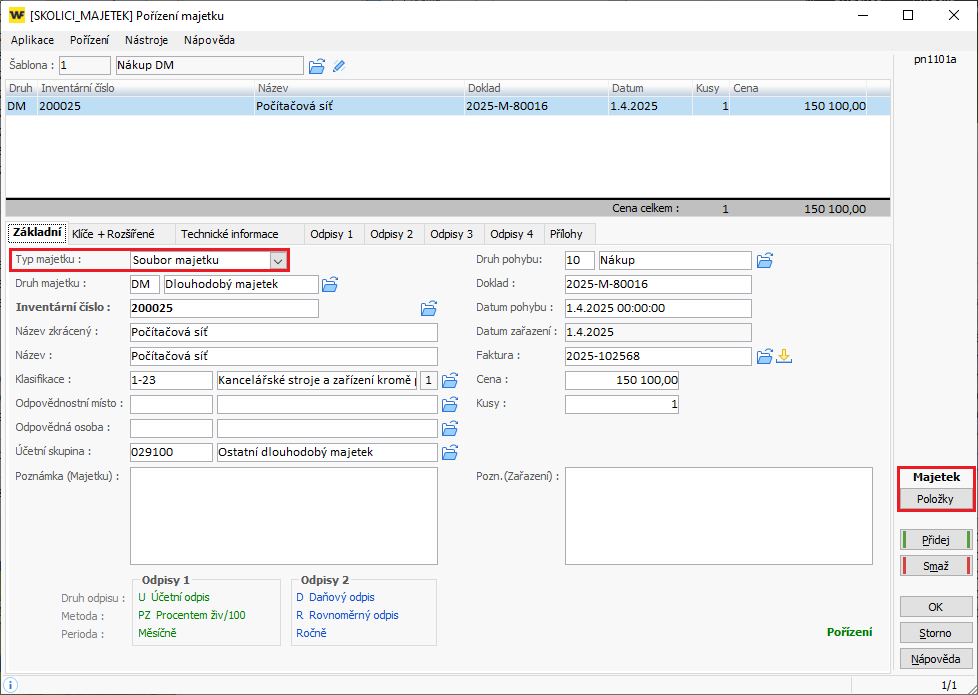Click the yellow application icon in the title bar

click(17, 16)
